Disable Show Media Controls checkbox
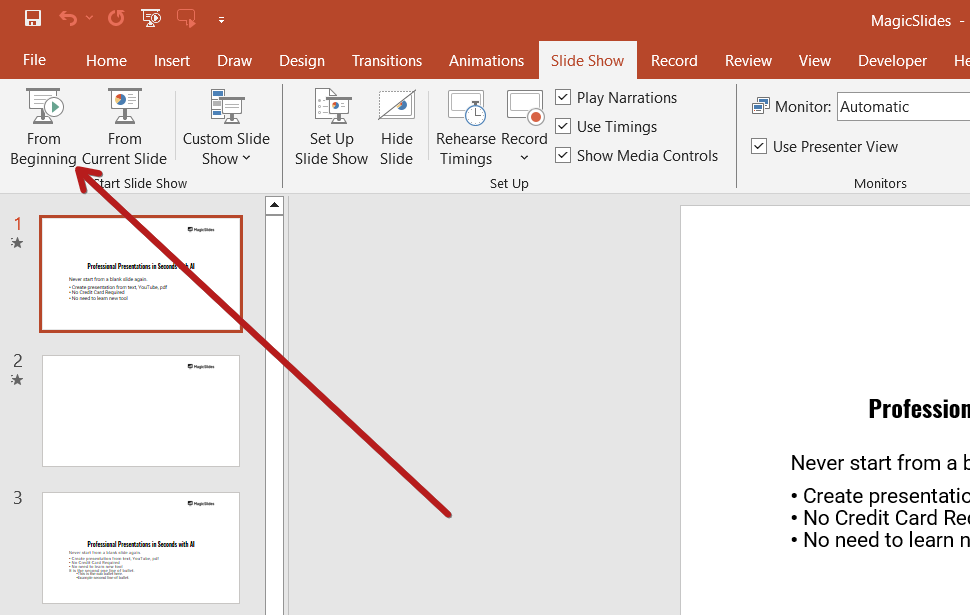Screen dimensions: 970x615 (x=563, y=155)
